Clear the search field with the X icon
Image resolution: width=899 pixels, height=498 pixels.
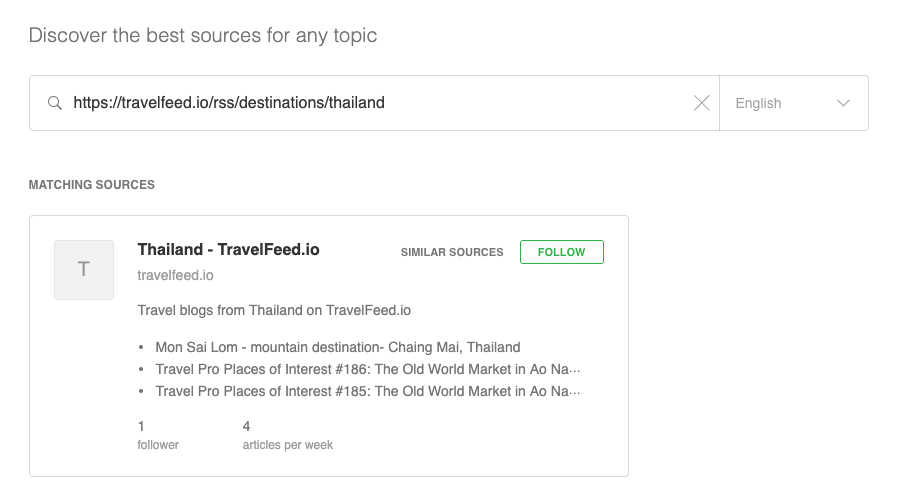coord(701,103)
